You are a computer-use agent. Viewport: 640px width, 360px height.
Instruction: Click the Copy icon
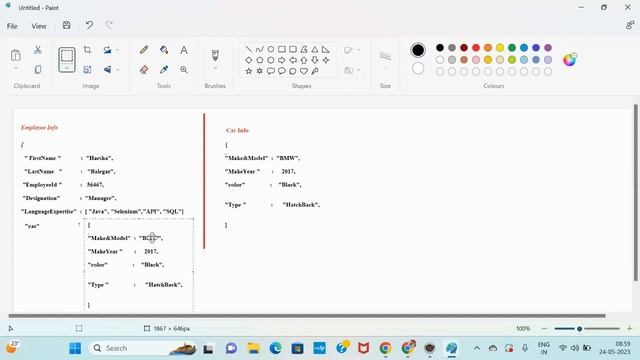[x=38, y=69]
